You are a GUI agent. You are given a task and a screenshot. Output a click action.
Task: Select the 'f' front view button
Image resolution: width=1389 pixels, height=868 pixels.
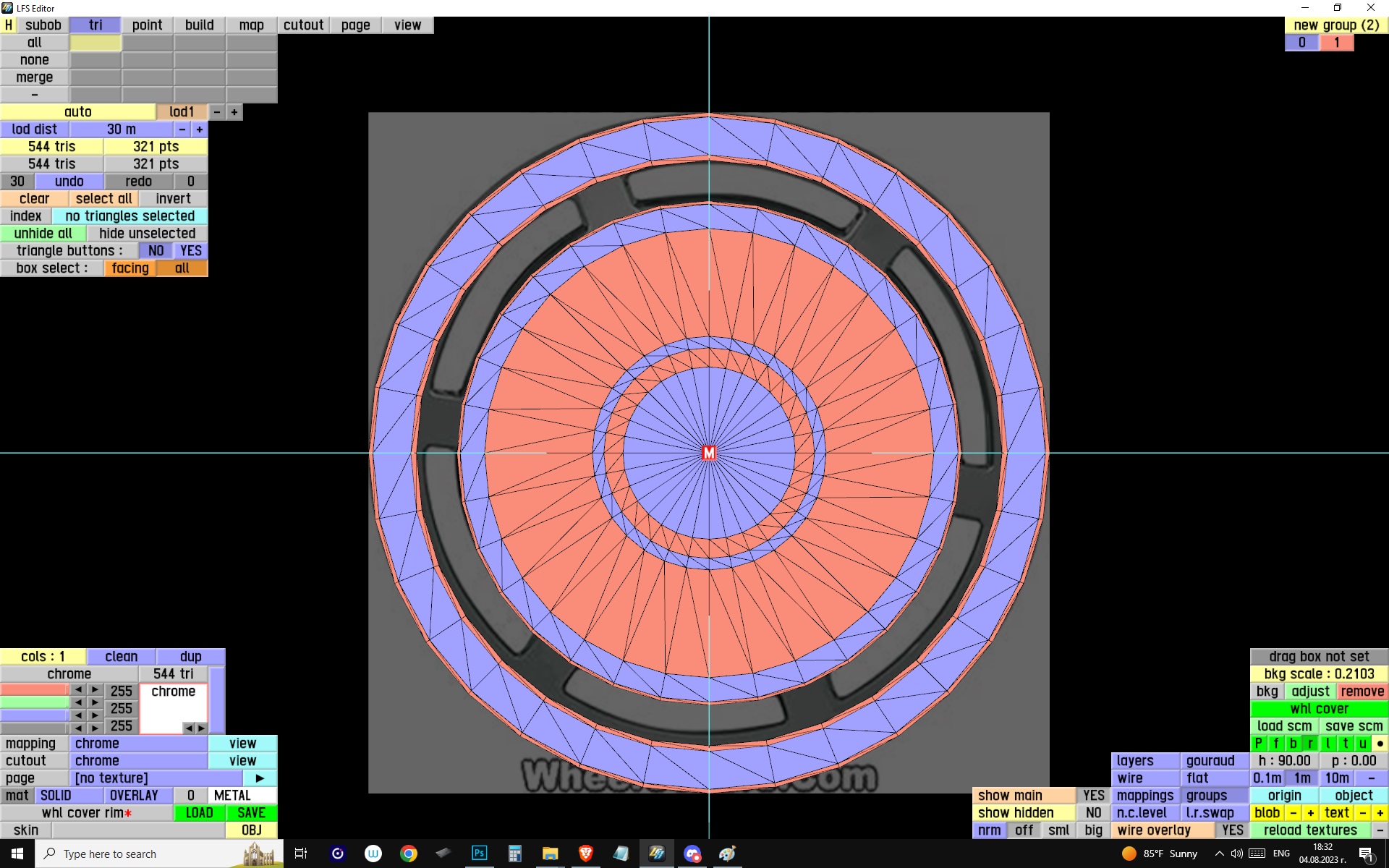tap(1275, 744)
